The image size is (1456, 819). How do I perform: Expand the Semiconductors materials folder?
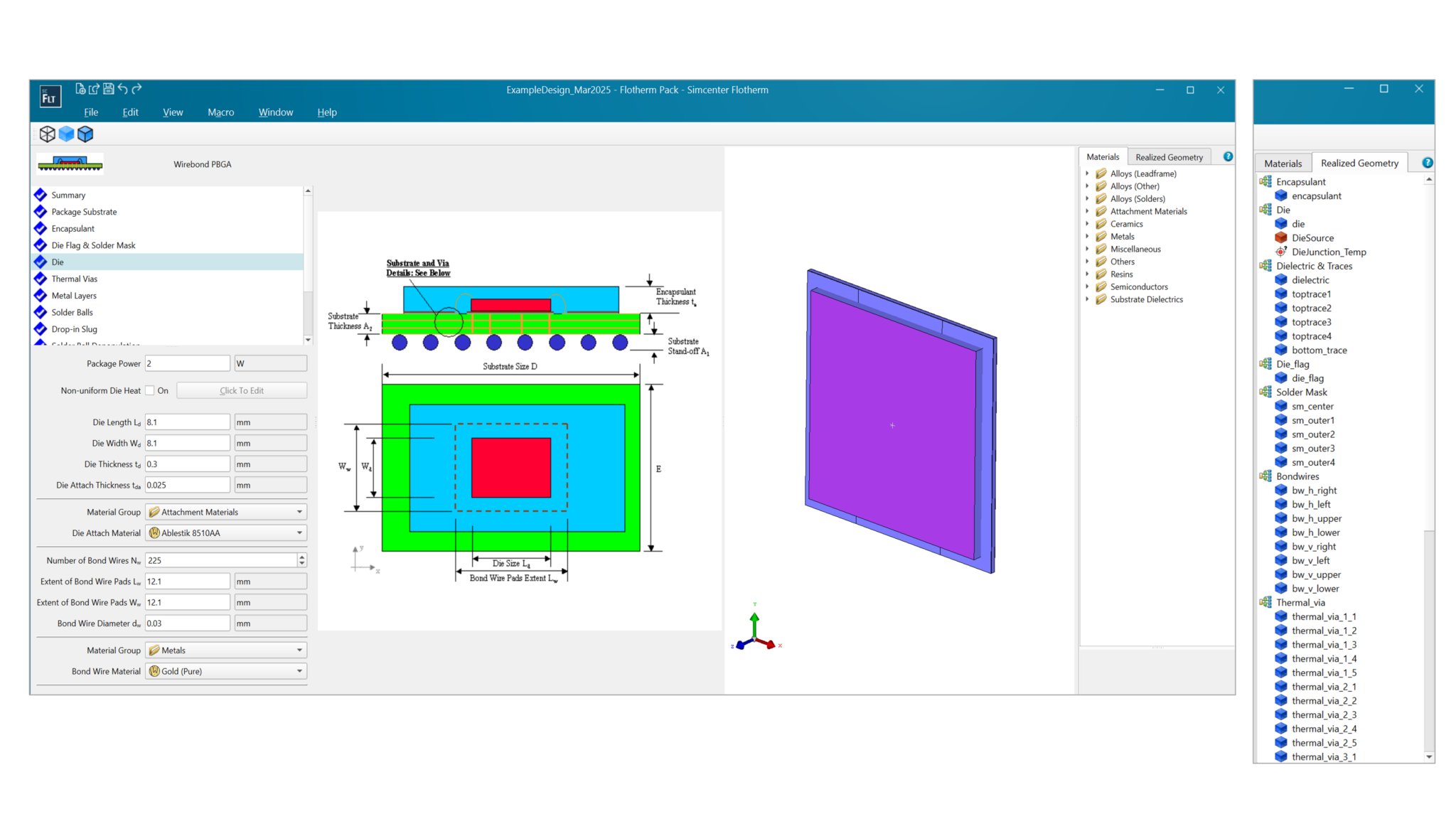(1088, 287)
